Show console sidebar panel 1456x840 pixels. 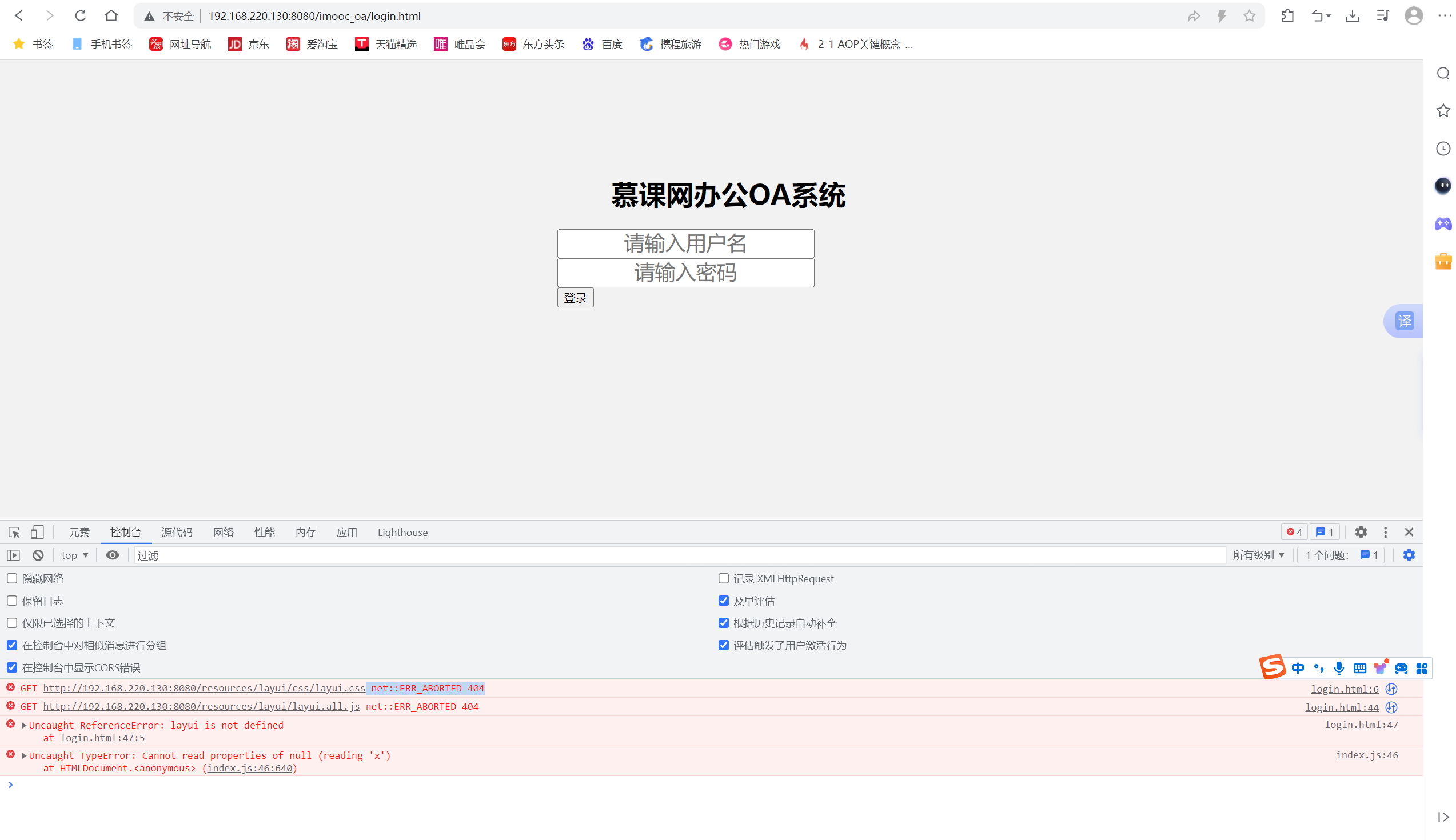[x=13, y=555]
